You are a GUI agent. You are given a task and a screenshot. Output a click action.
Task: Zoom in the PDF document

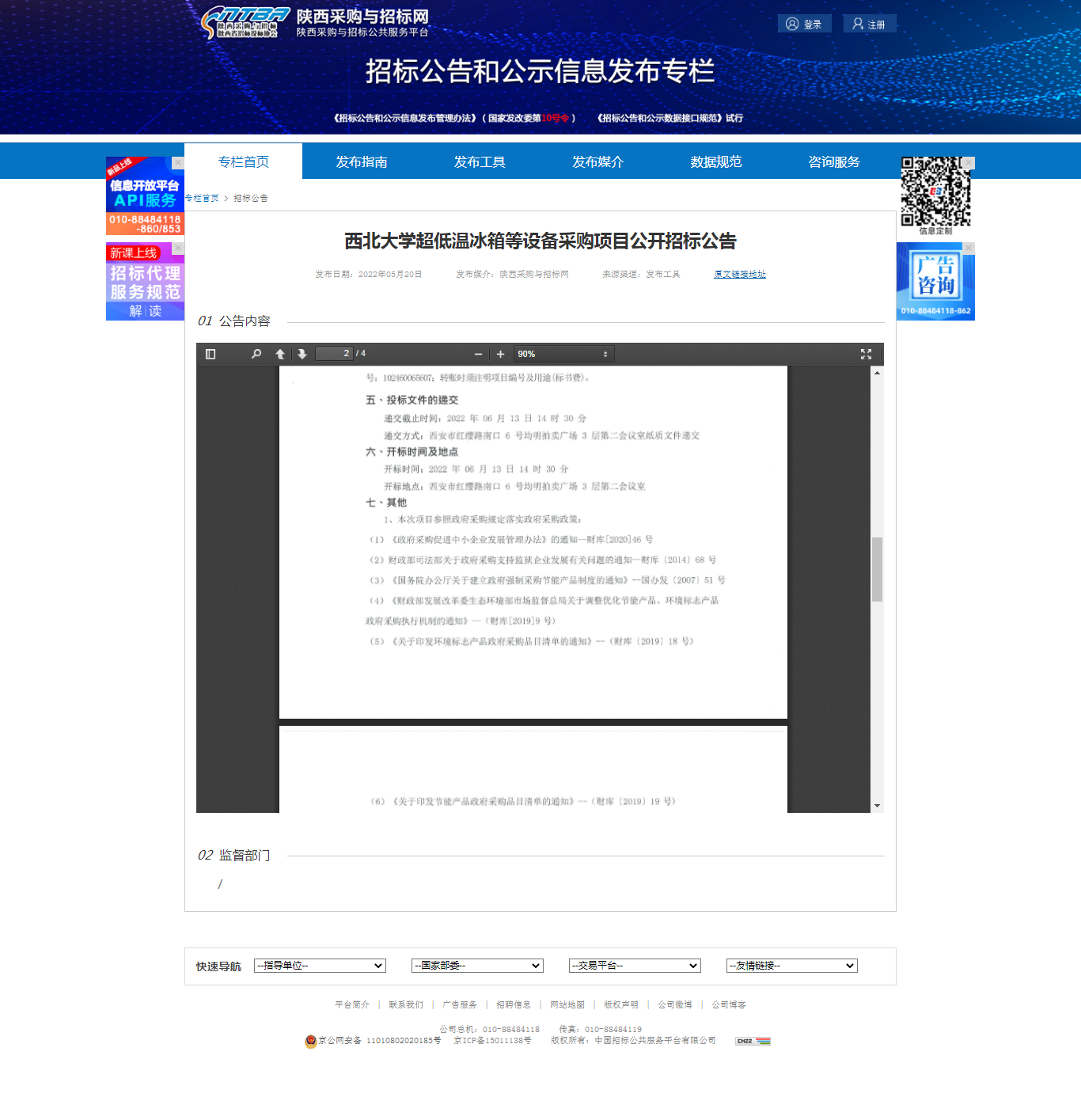[500, 354]
